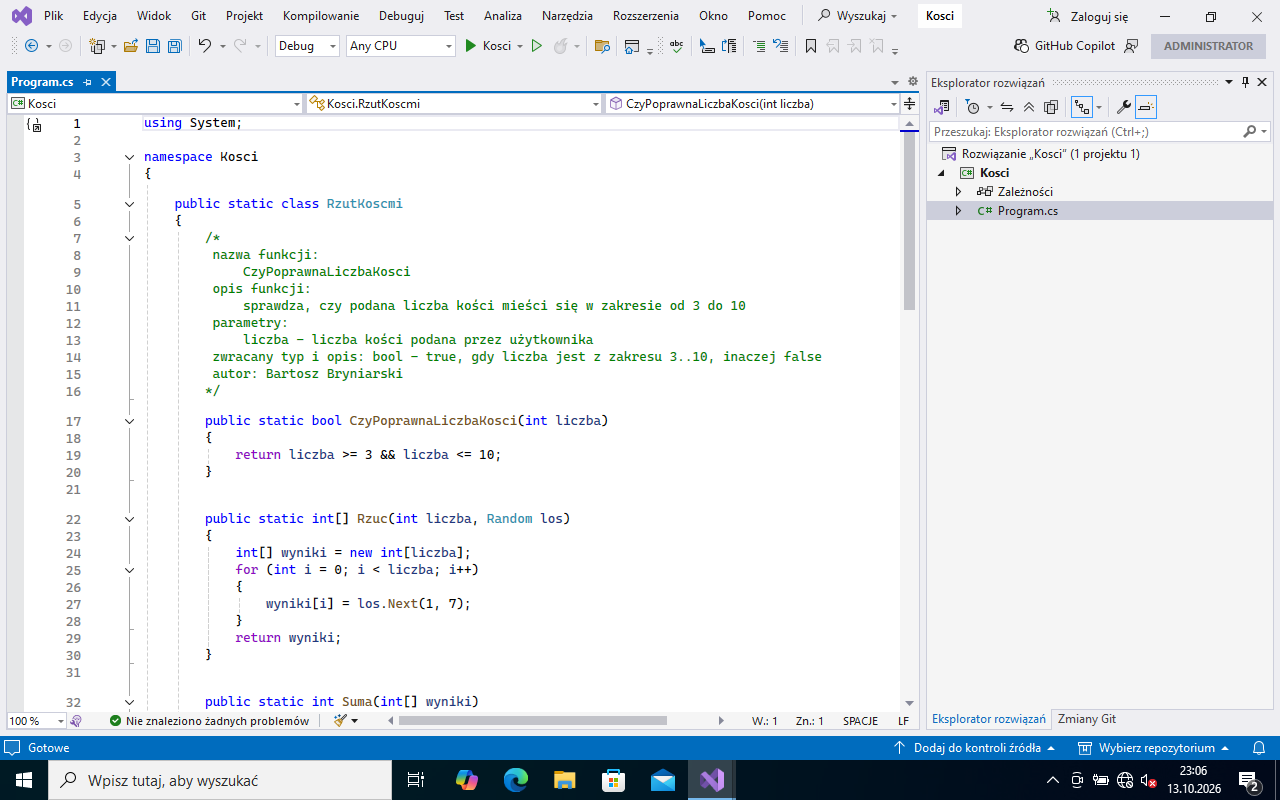Start without debugging using hollow green arrow

tap(537, 46)
